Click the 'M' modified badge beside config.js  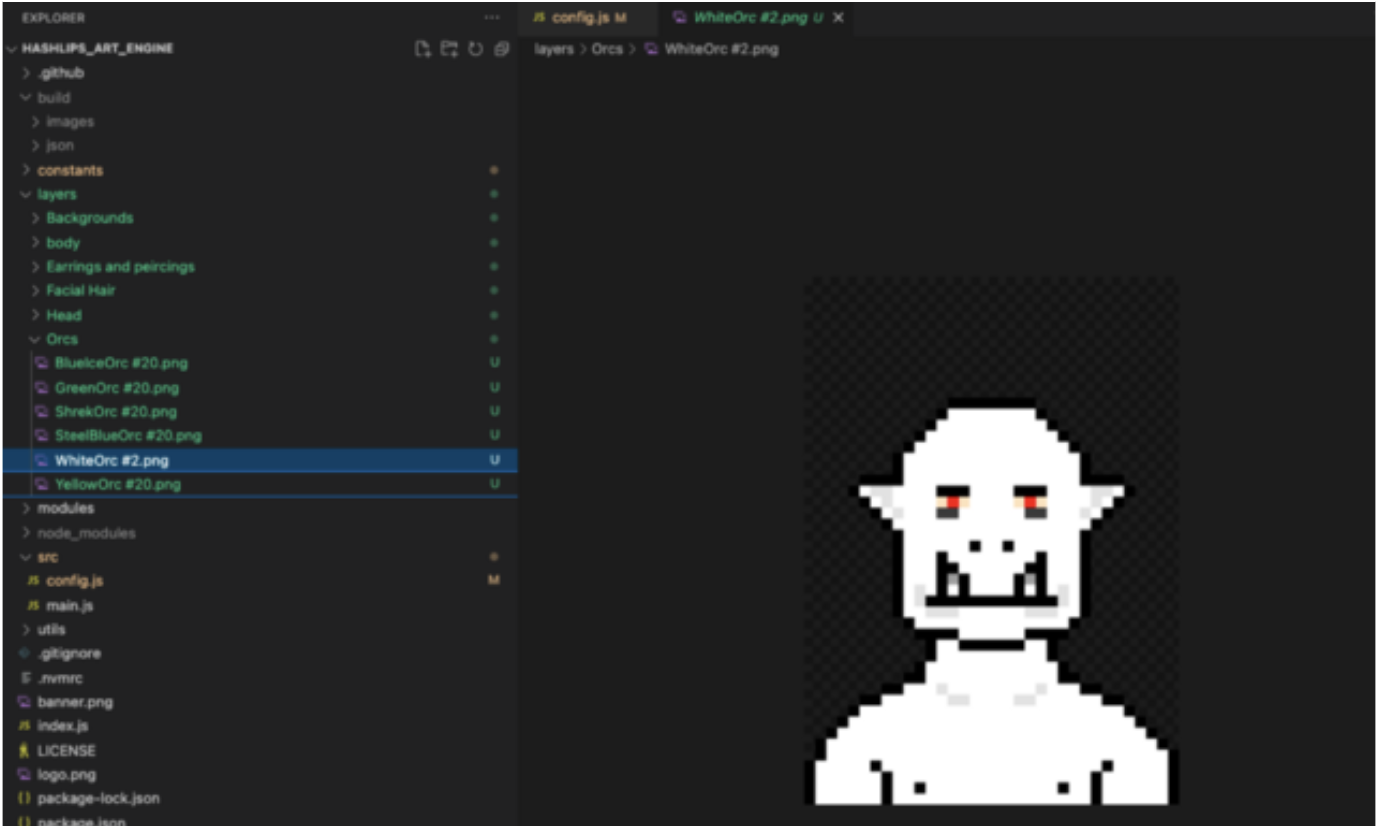(494, 581)
